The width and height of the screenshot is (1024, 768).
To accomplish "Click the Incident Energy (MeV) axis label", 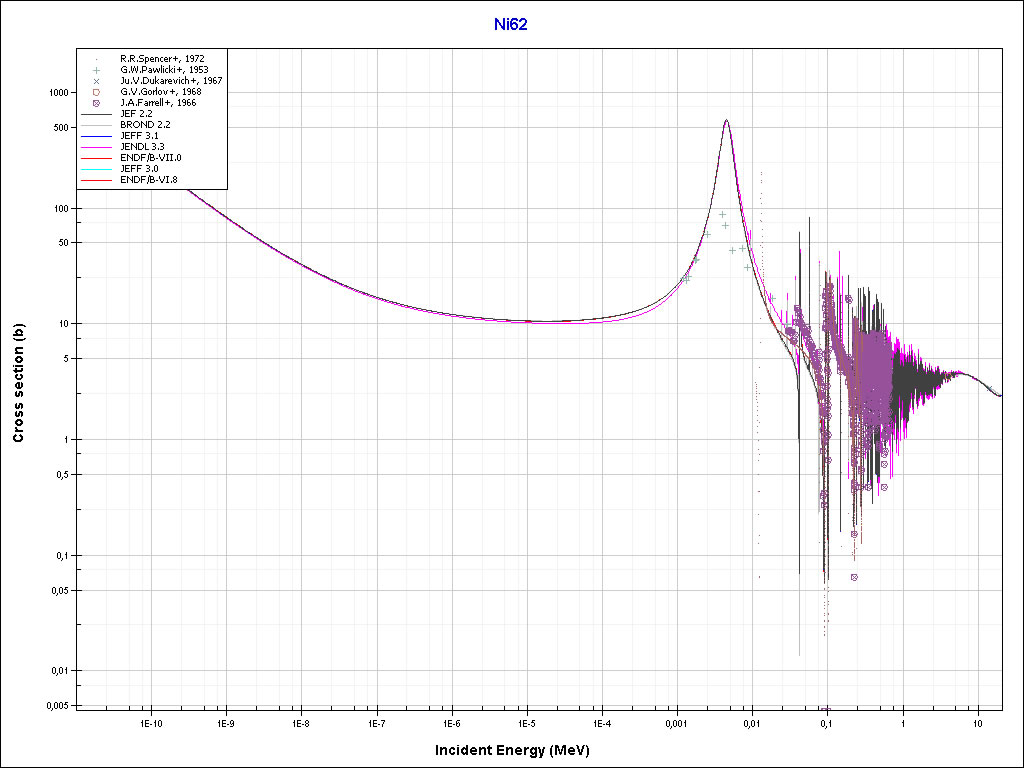I will tap(519, 750).
